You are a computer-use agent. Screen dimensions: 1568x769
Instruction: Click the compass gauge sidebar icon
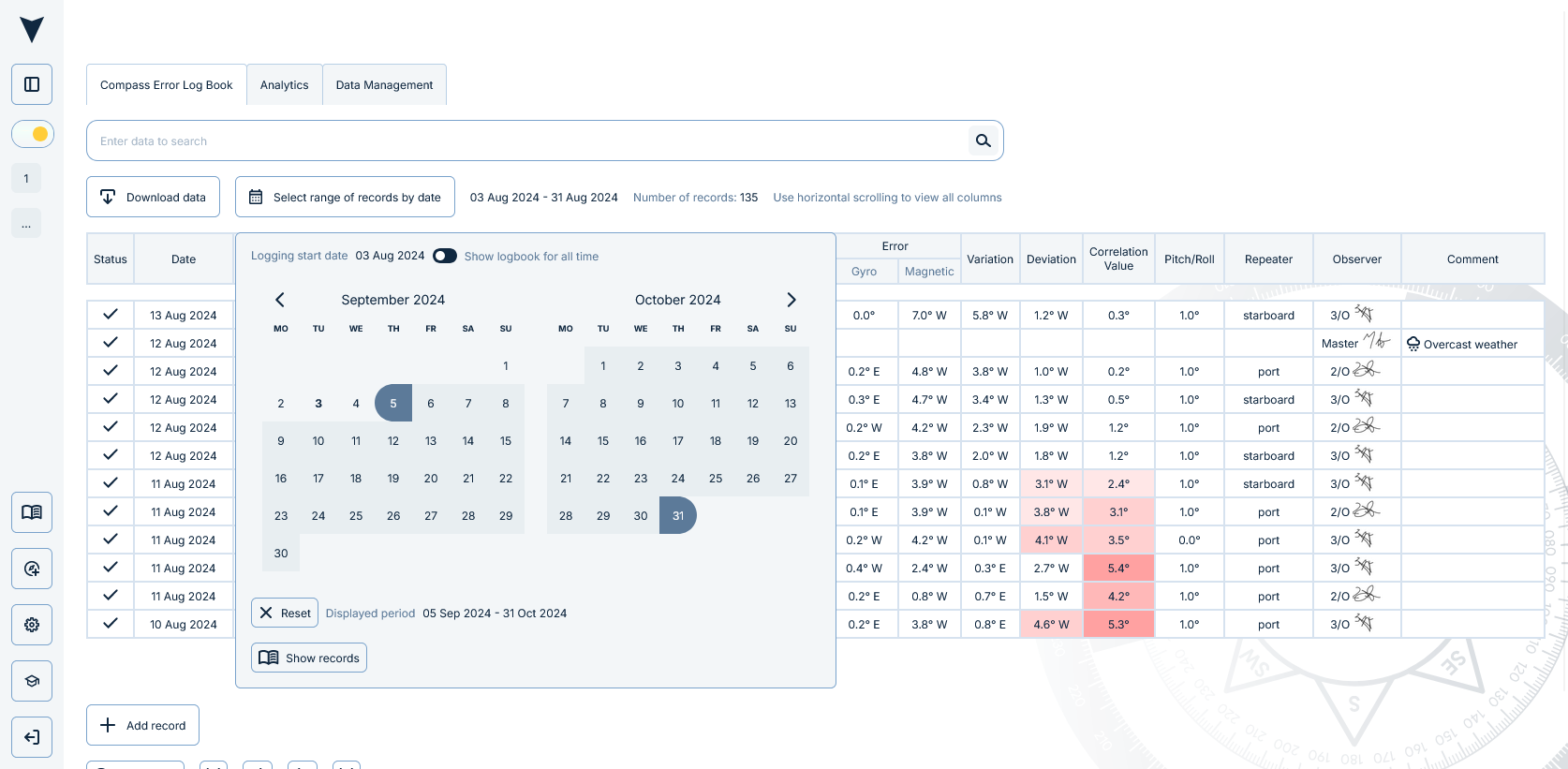coord(32,569)
